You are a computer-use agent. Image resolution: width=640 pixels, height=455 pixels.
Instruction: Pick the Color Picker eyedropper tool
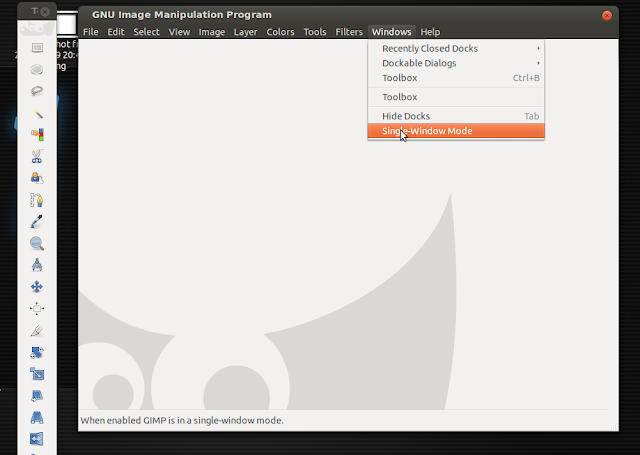coord(37,222)
